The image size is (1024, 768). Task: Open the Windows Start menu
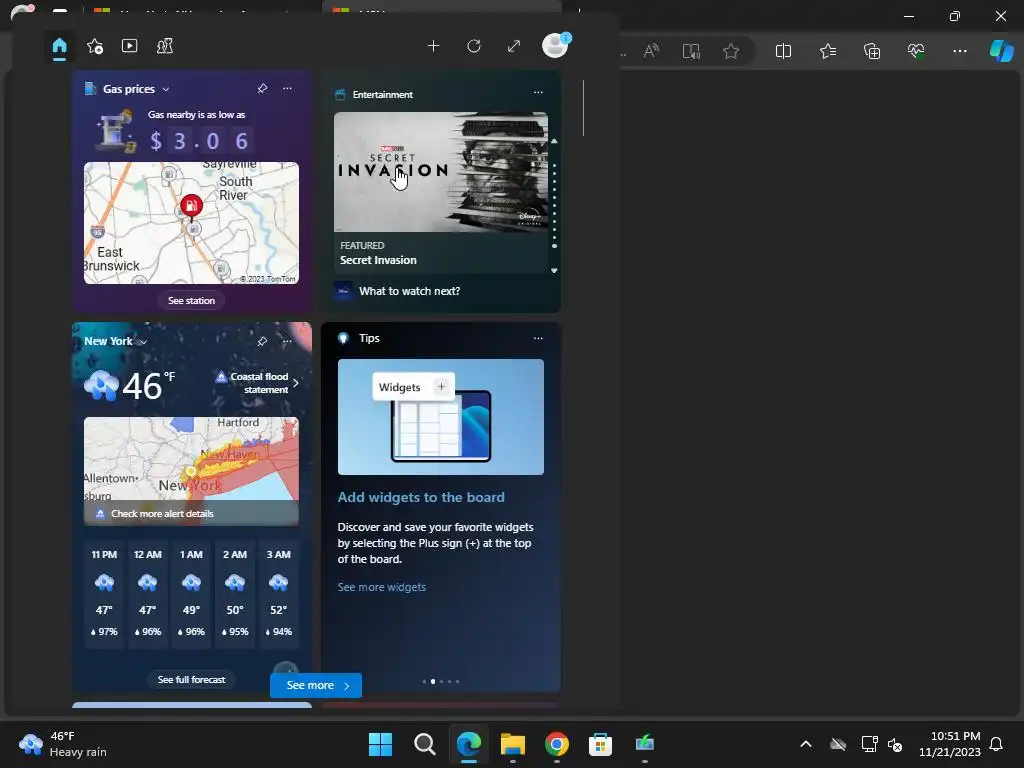point(381,744)
